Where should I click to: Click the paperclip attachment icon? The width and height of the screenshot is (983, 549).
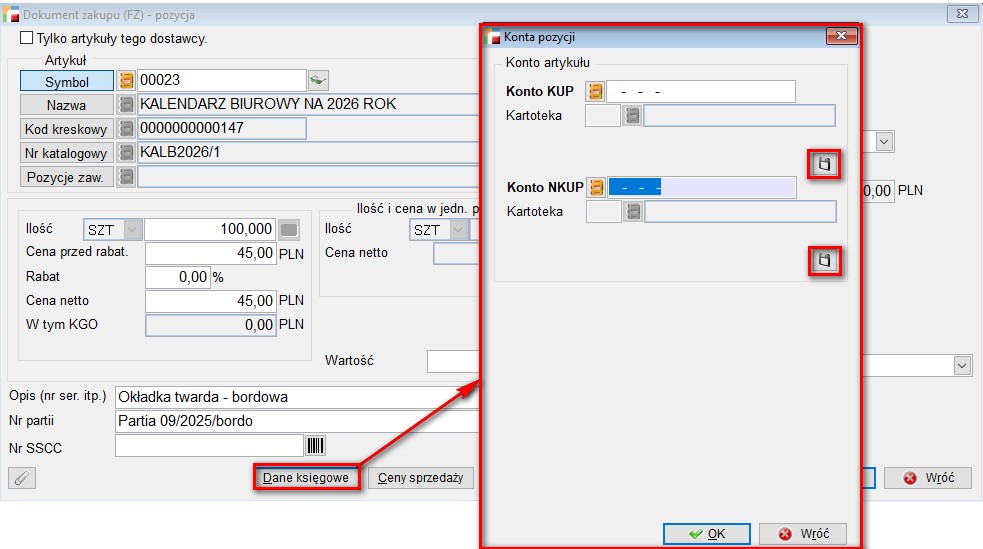[21, 478]
